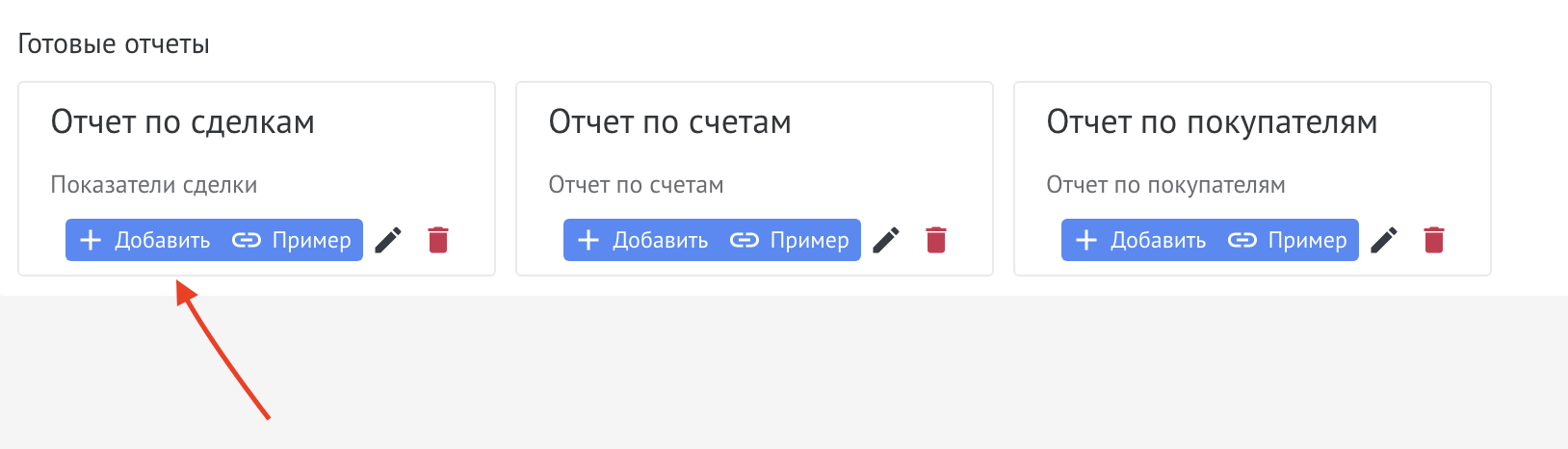This screenshot has width=1568, height=449.
Task: Click the "Показатели сделки" description text
Action: coord(154,185)
